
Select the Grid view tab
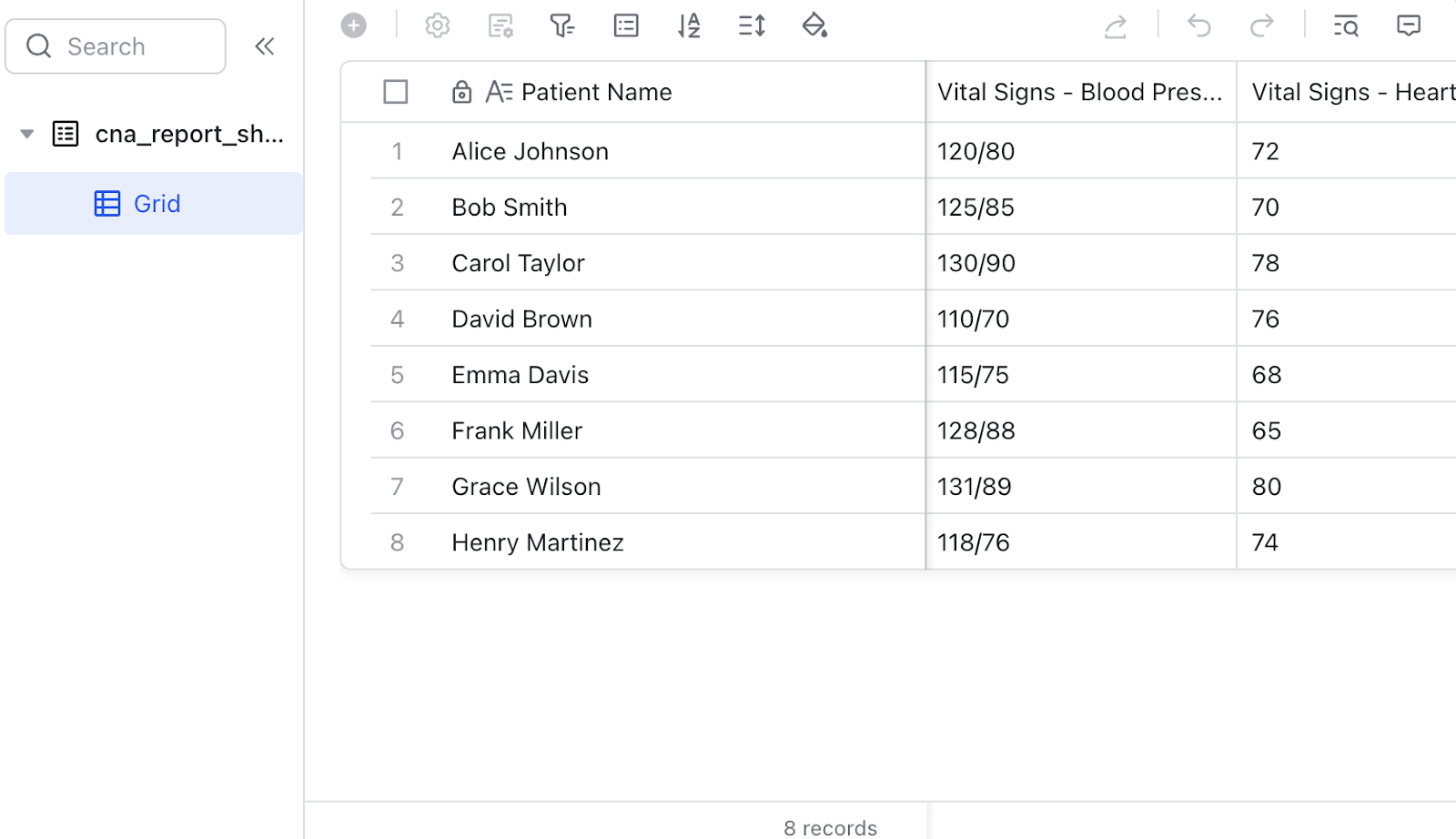click(155, 204)
